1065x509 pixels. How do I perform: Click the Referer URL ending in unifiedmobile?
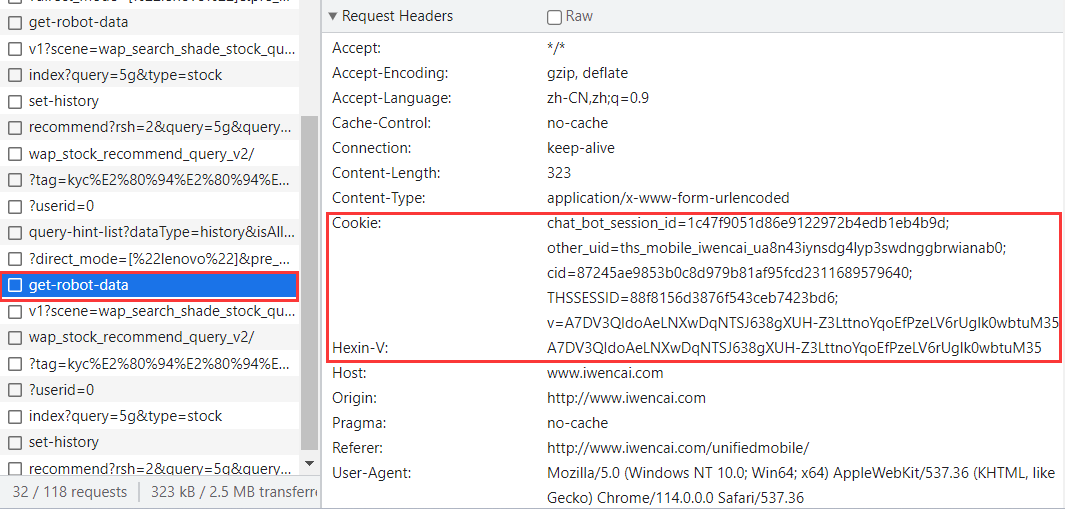pyautogui.click(x=678, y=448)
